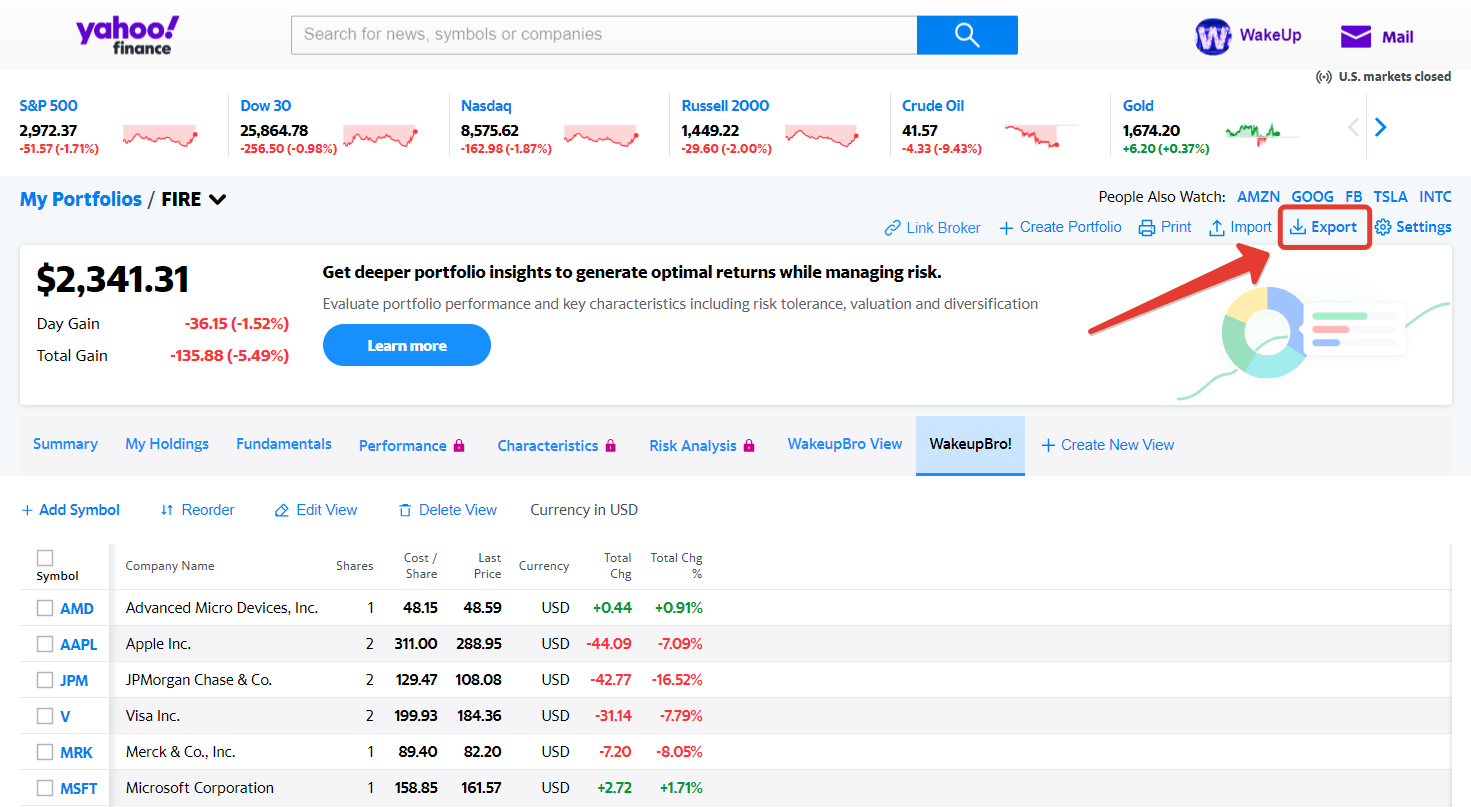Open TSLA from People Also Watch
The width and height of the screenshot is (1471, 807).
click(x=1390, y=197)
